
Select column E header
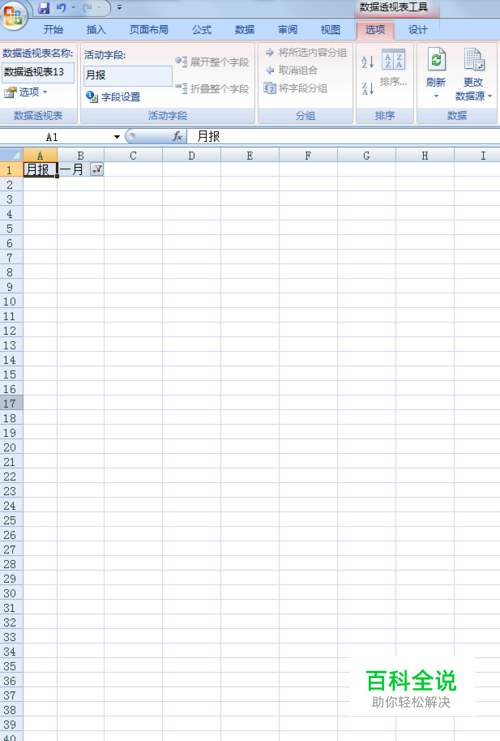pyautogui.click(x=250, y=155)
